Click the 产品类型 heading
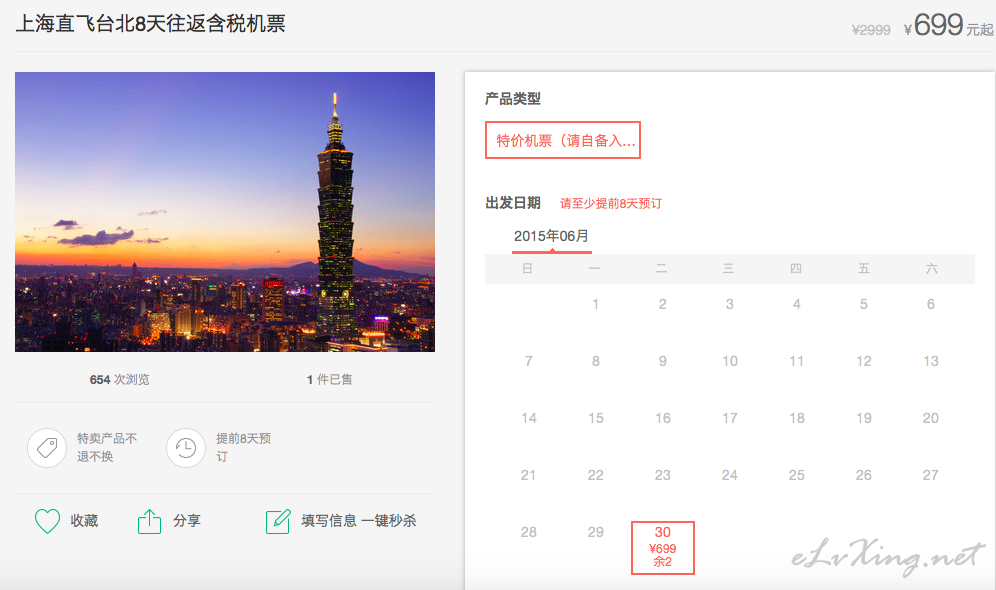This screenshot has width=996, height=590. click(513, 98)
